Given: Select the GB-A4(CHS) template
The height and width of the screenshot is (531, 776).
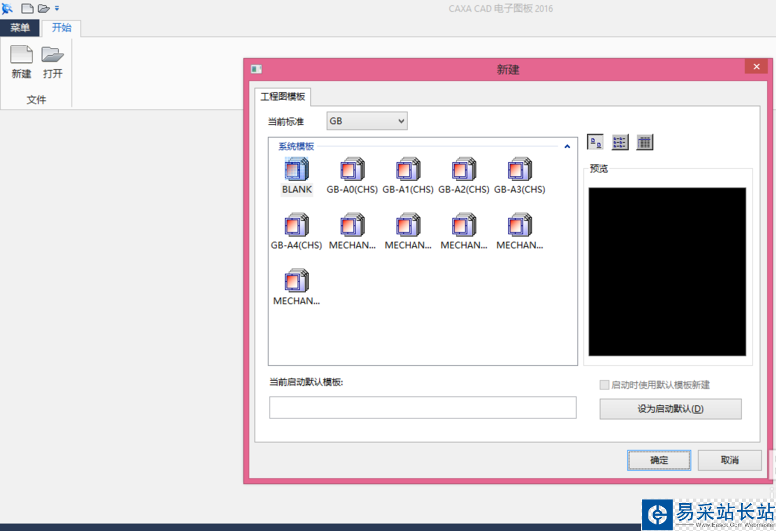Looking at the screenshot, I should point(296,232).
